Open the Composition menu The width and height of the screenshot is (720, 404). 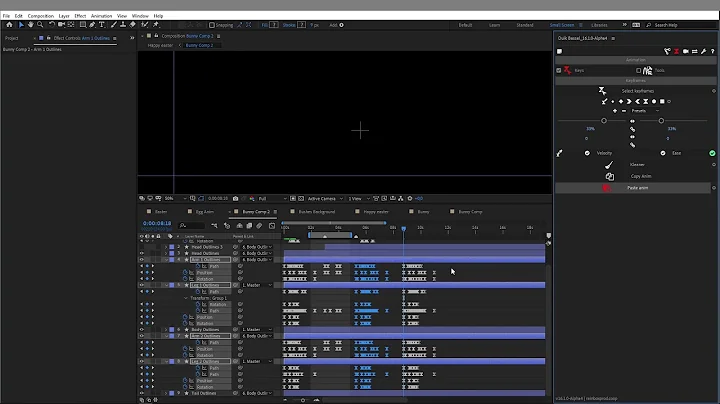(40, 16)
